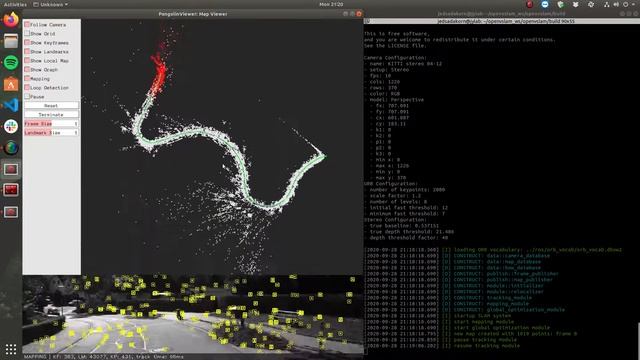The height and width of the screenshot is (360, 640).
Task: Open Visual Studio Code from the dock
Action: [x=11, y=105]
